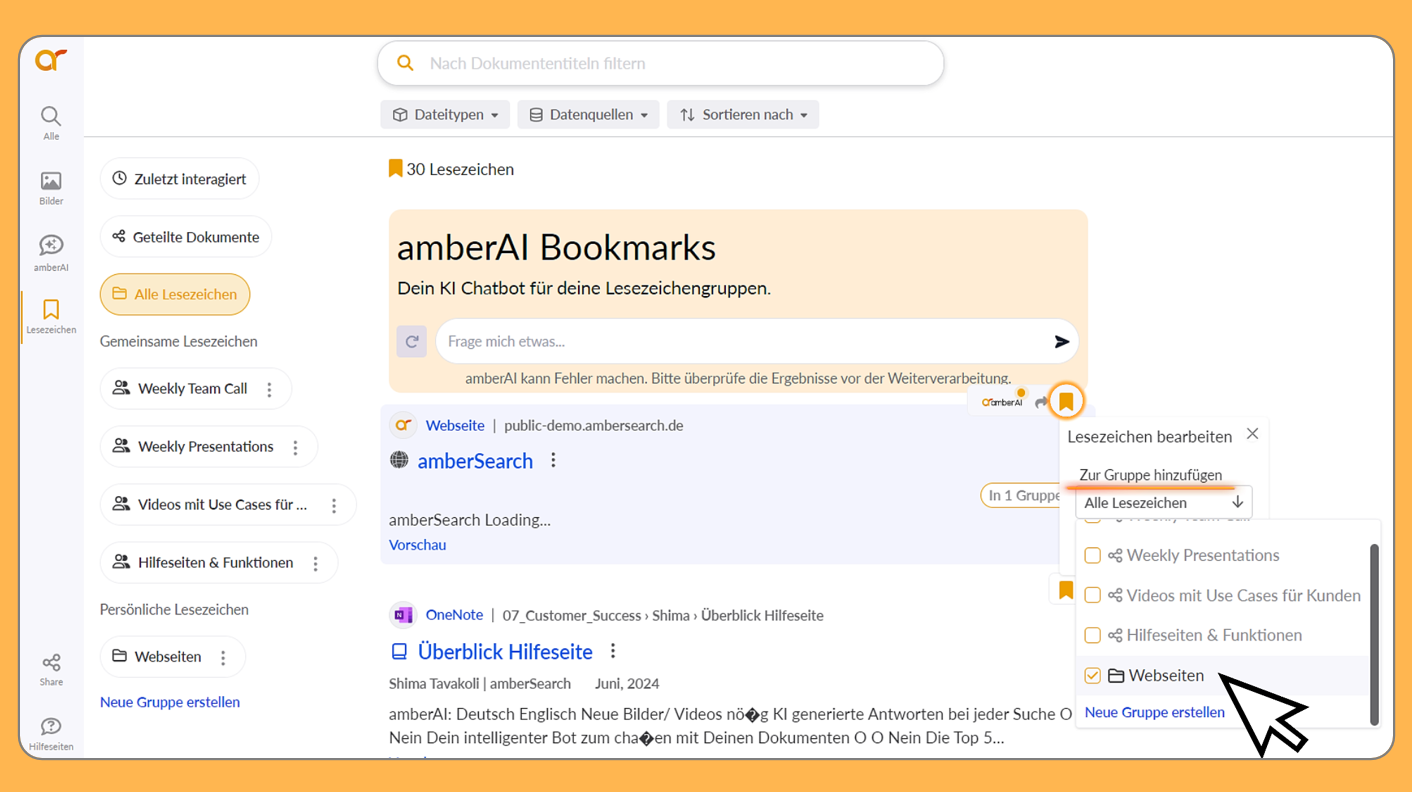Viewport: 1412px width, 792px height.
Task: Focus the Nach Dokumententiteln filtern search field
Action: click(x=660, y=63)
